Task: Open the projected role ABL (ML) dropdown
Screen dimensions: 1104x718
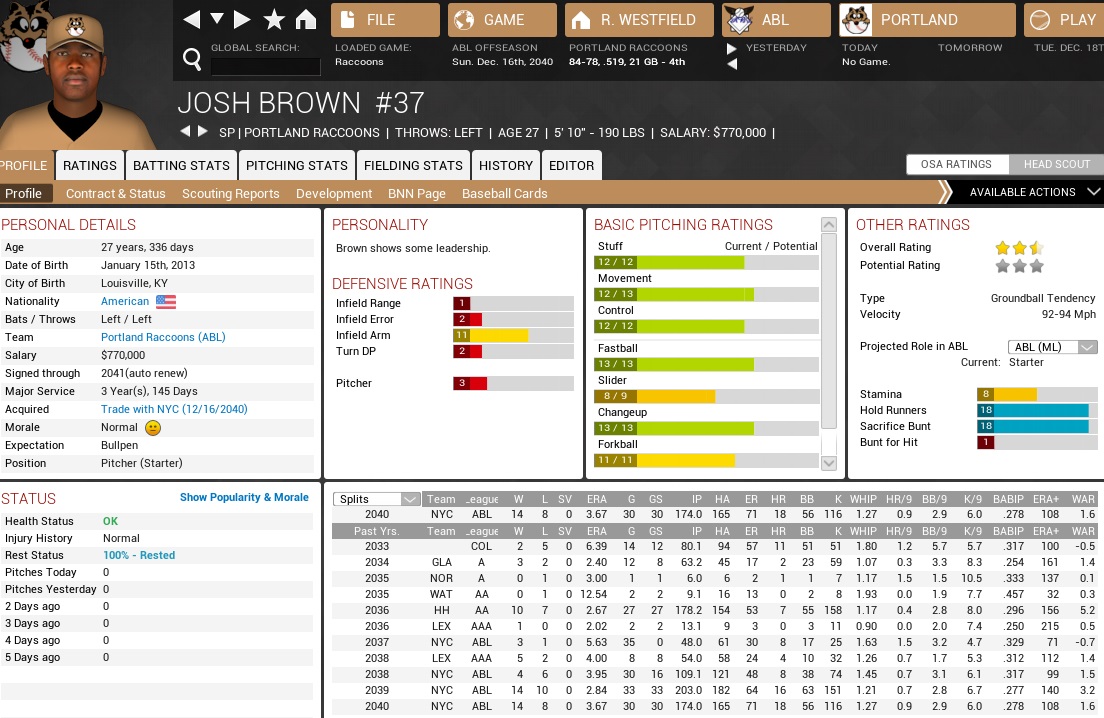Action: (x=1052, y=347)
